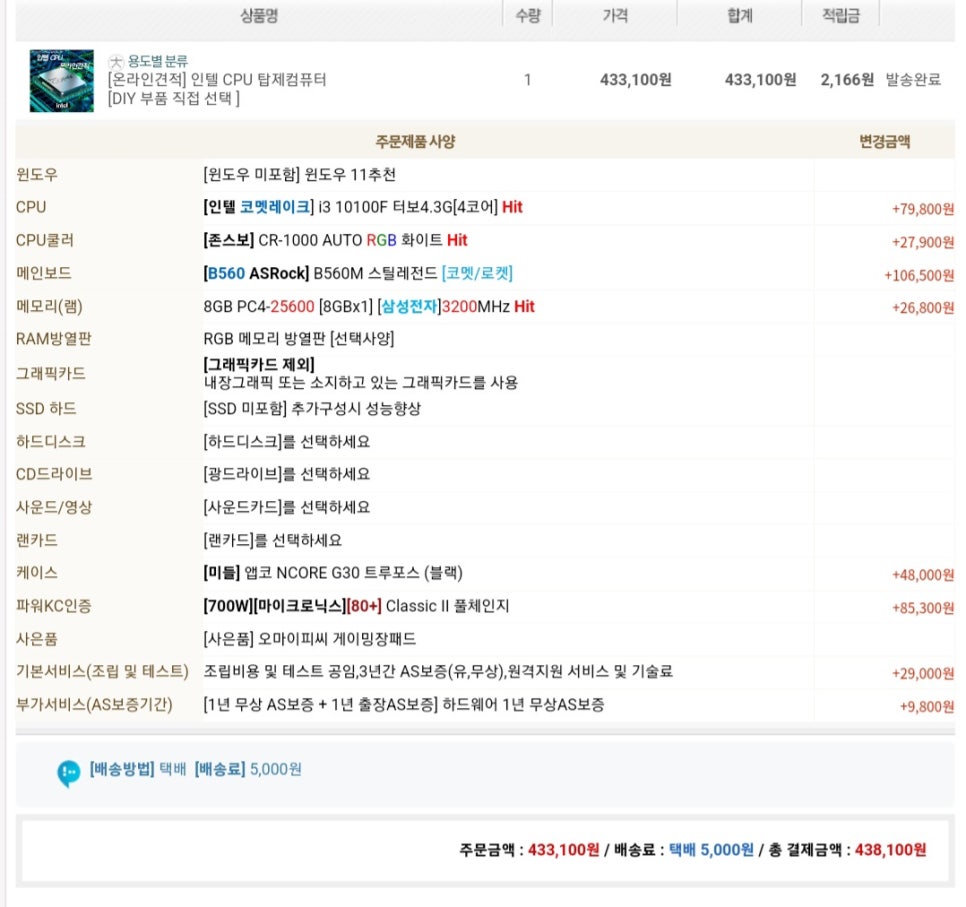
Task: Click the 총 결제금액 438,100원 total
Action: 848,850
